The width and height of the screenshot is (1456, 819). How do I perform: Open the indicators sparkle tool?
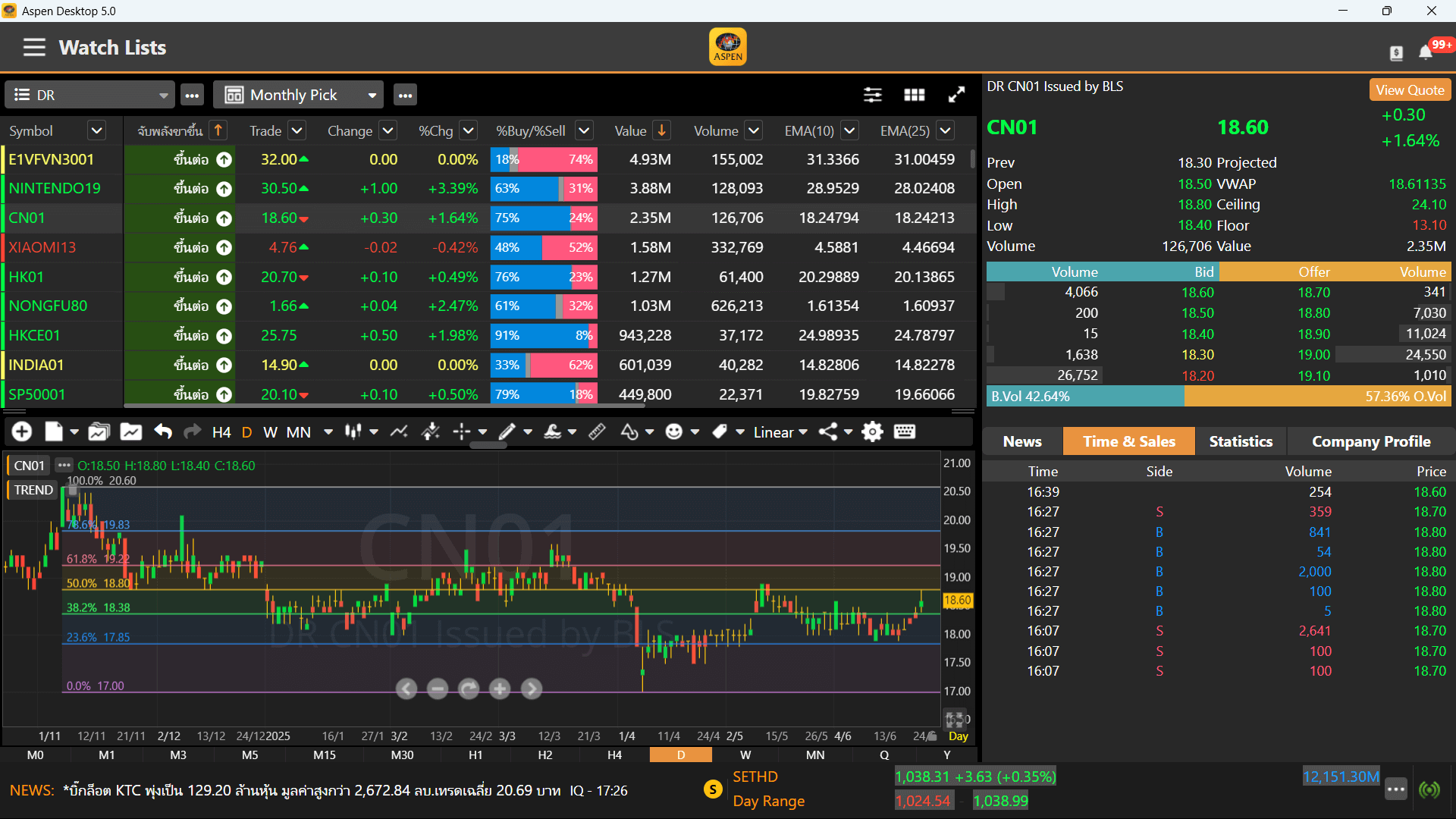pyautogui.click(x=430, y=431)
